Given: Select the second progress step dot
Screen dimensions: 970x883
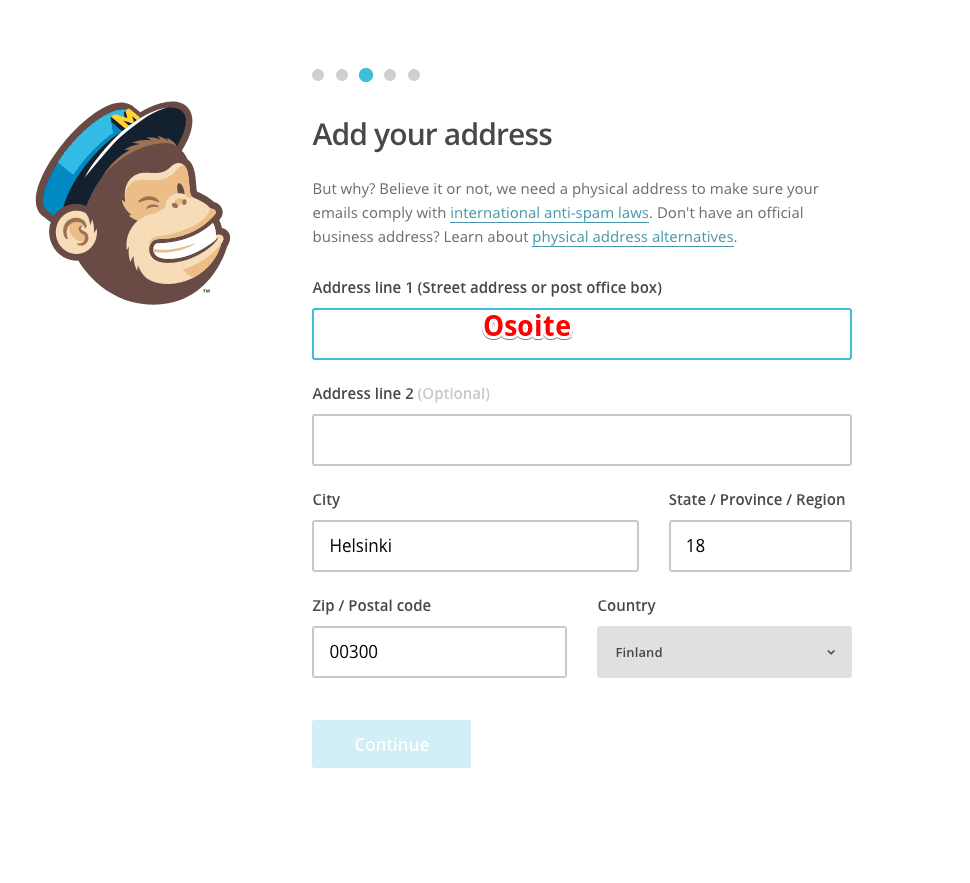Looking at the screenshot, I should point(342,75).
